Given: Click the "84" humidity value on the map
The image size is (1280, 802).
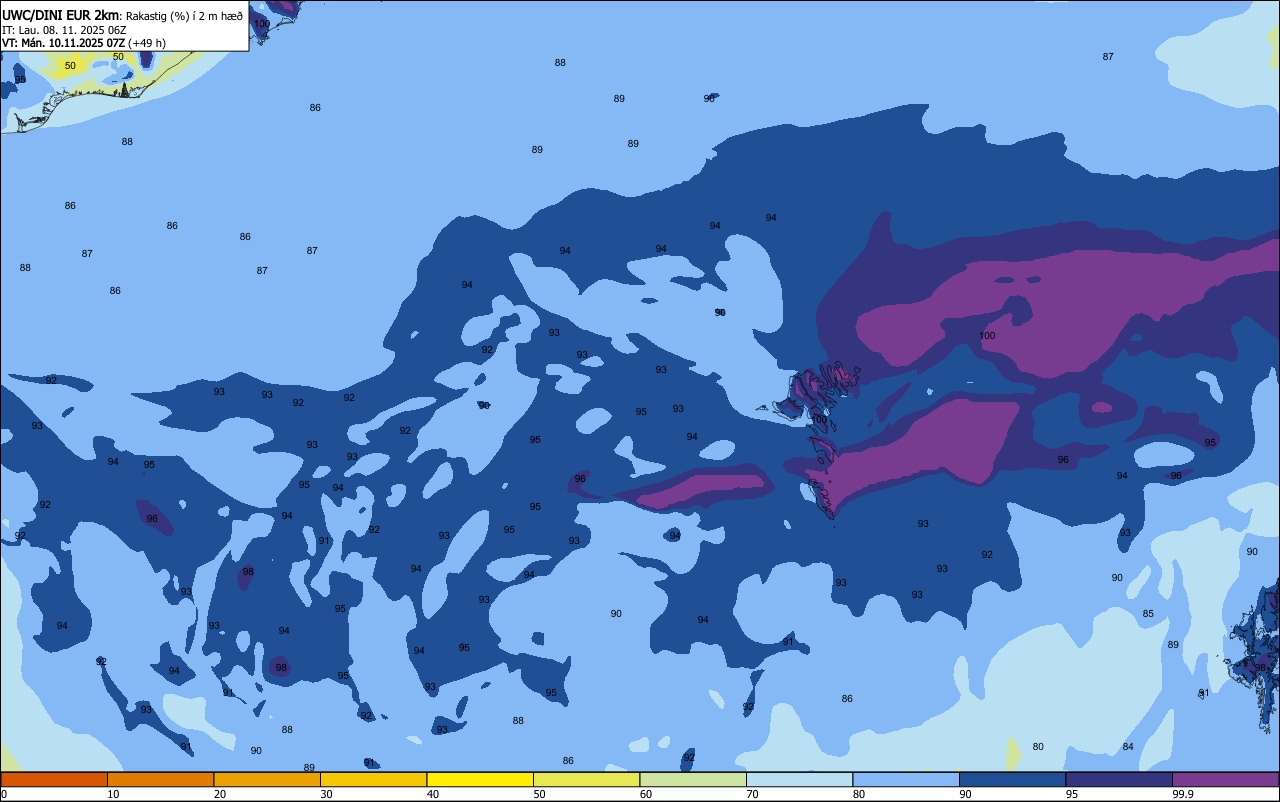Looking at the screenshot, I should click(x=1128, y=747).
